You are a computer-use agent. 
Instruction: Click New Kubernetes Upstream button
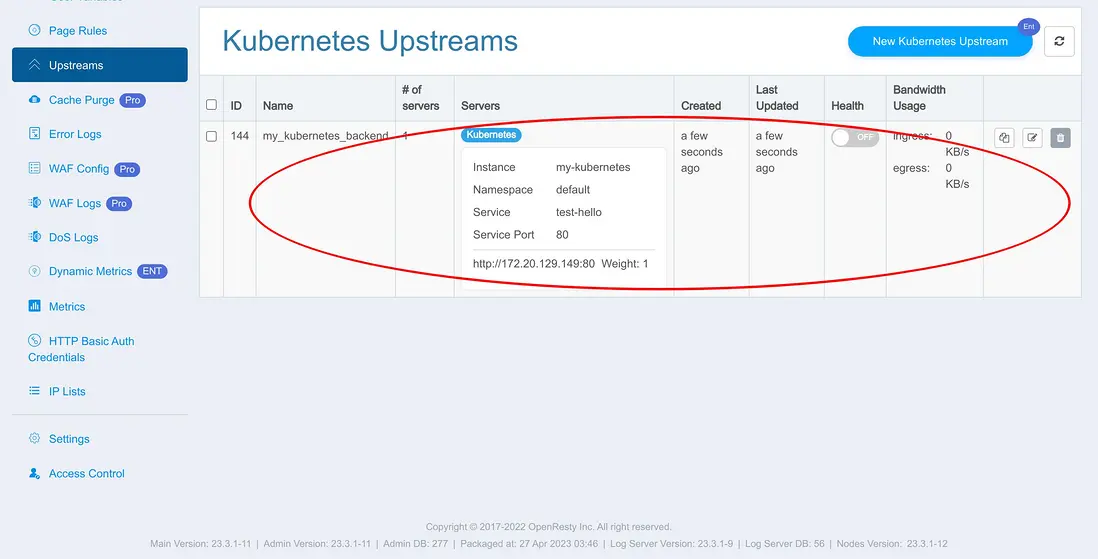[x=940, y=41]
